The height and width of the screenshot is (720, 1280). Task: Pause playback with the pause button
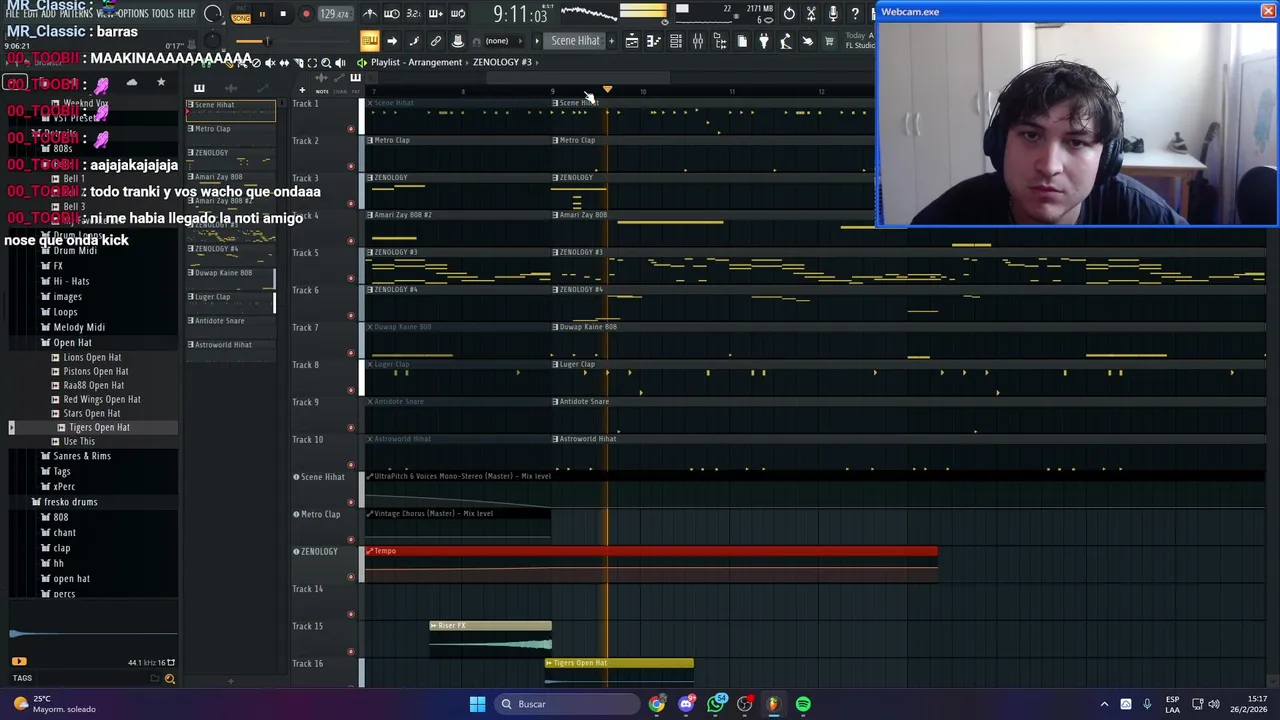click(262, 14)
